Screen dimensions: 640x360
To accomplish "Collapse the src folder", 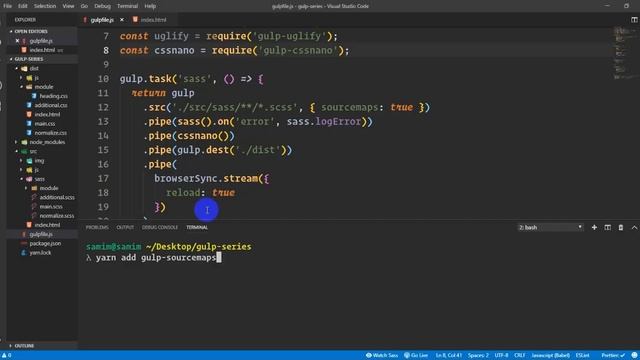I will pyautogui.click(x=33, y=151).
